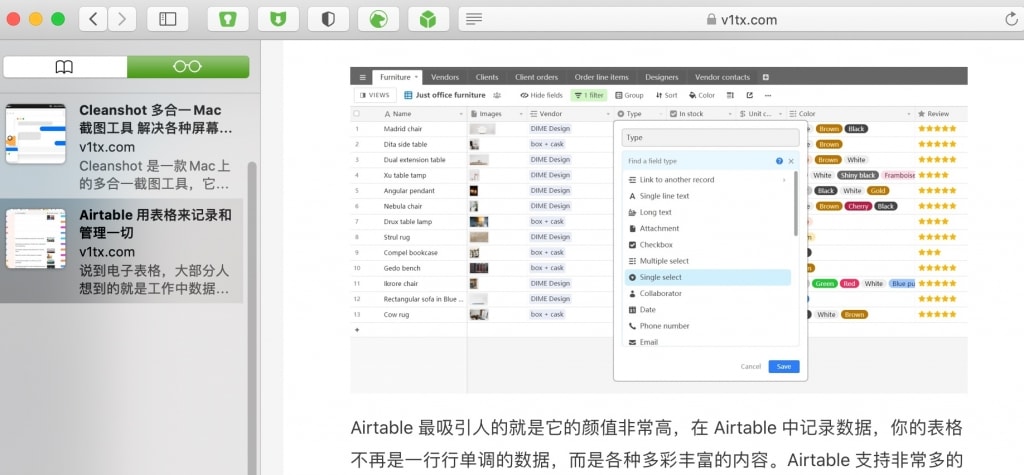Click the Just office furniture view name
Viewport: 1024px width, 475px height.
(451, 95)
